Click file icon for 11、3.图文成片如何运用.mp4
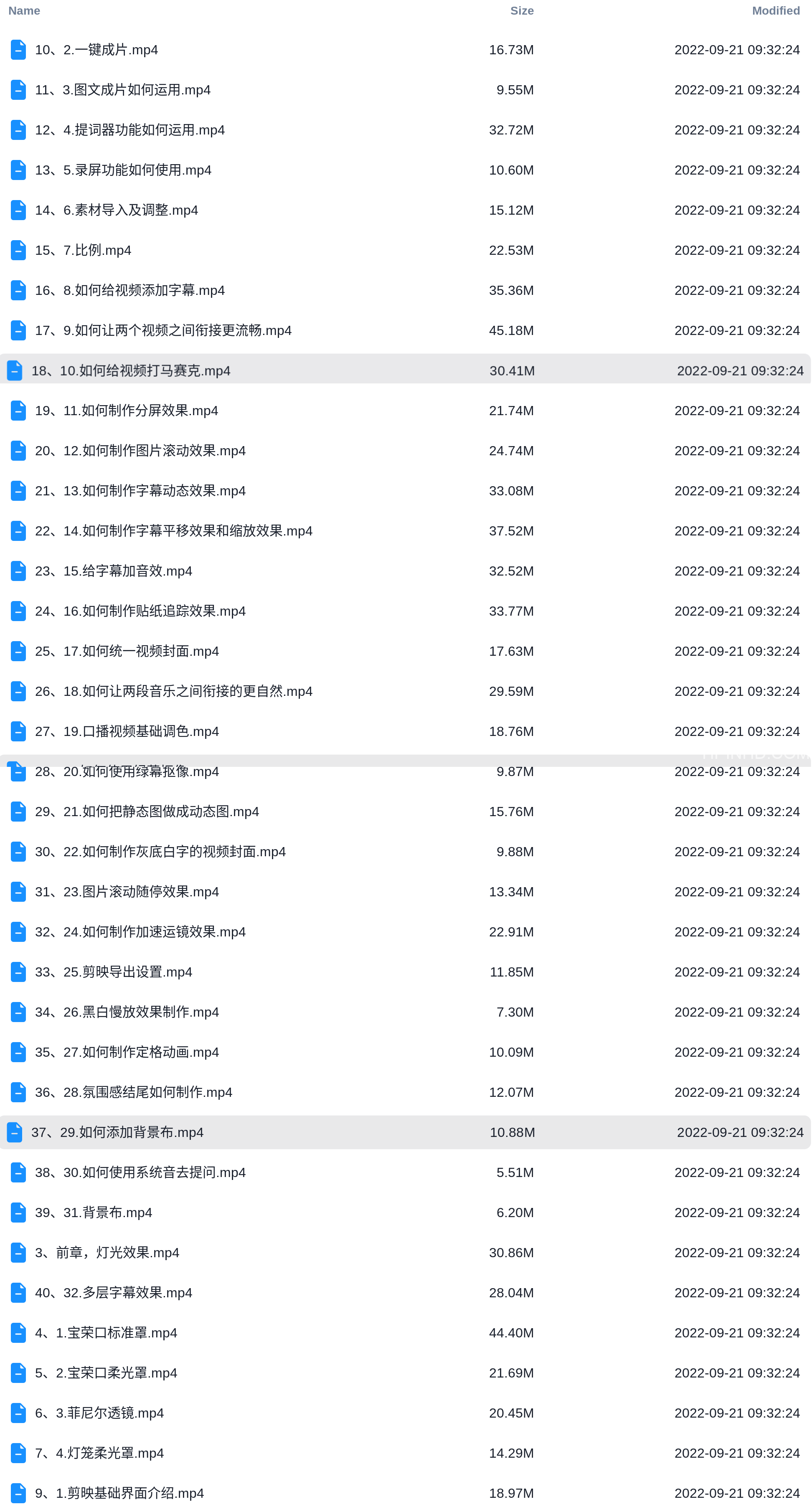The height and width of the screenshot is (1512, 812). click(18, 90)
